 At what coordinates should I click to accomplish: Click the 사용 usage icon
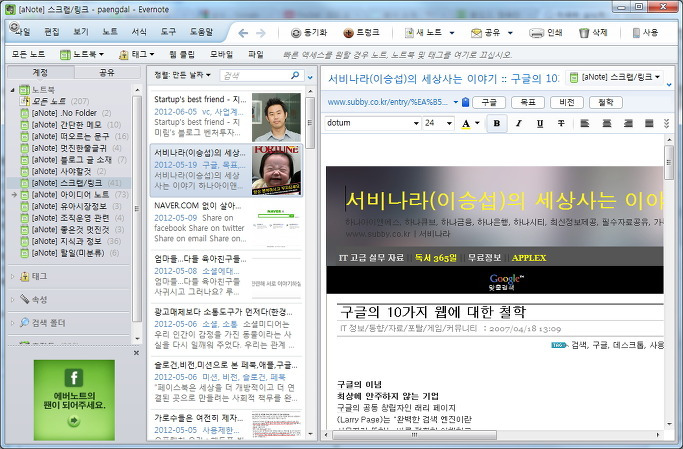636,33
